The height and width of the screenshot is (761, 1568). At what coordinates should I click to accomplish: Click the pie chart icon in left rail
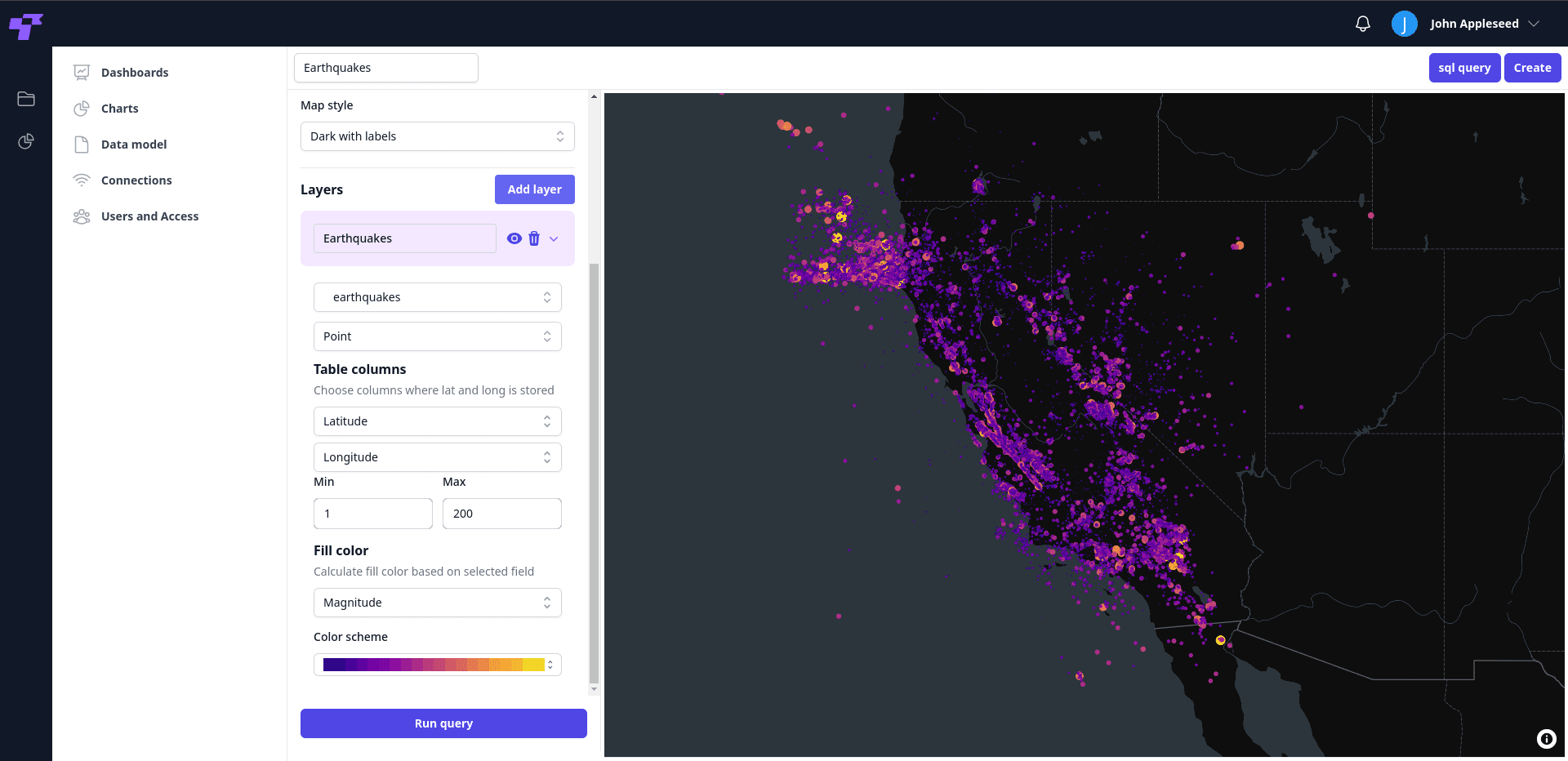coord(26,141)
